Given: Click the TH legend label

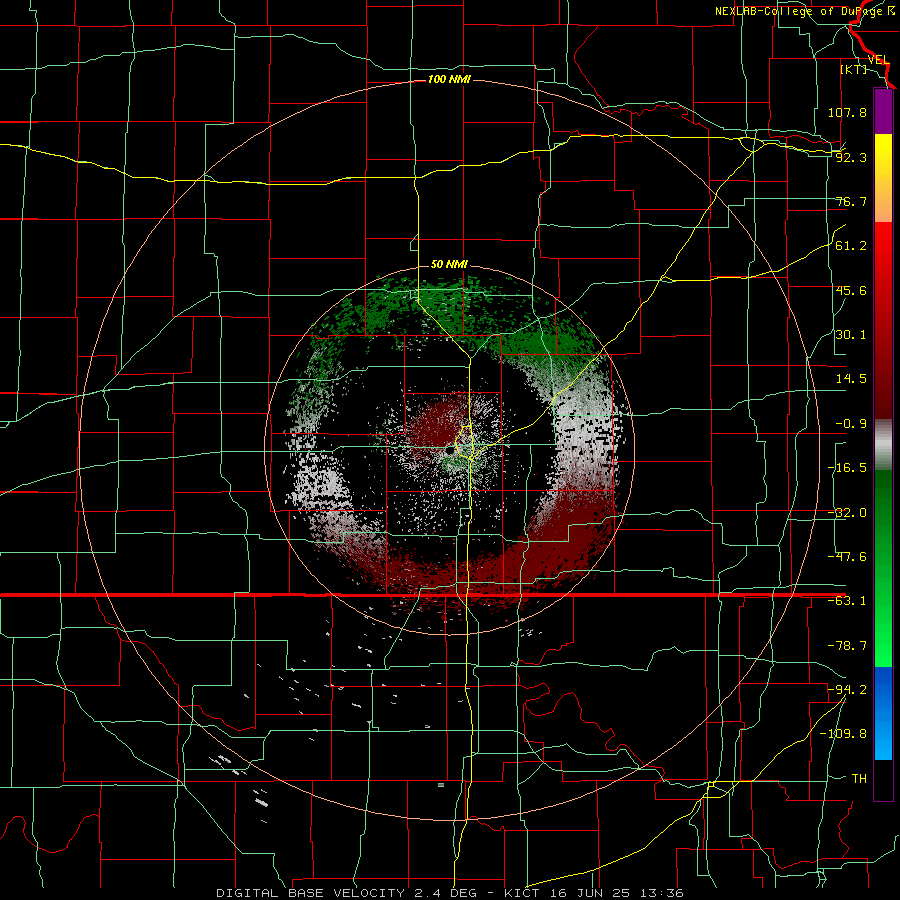Looking at the screenshot, I should click(859, 778).
